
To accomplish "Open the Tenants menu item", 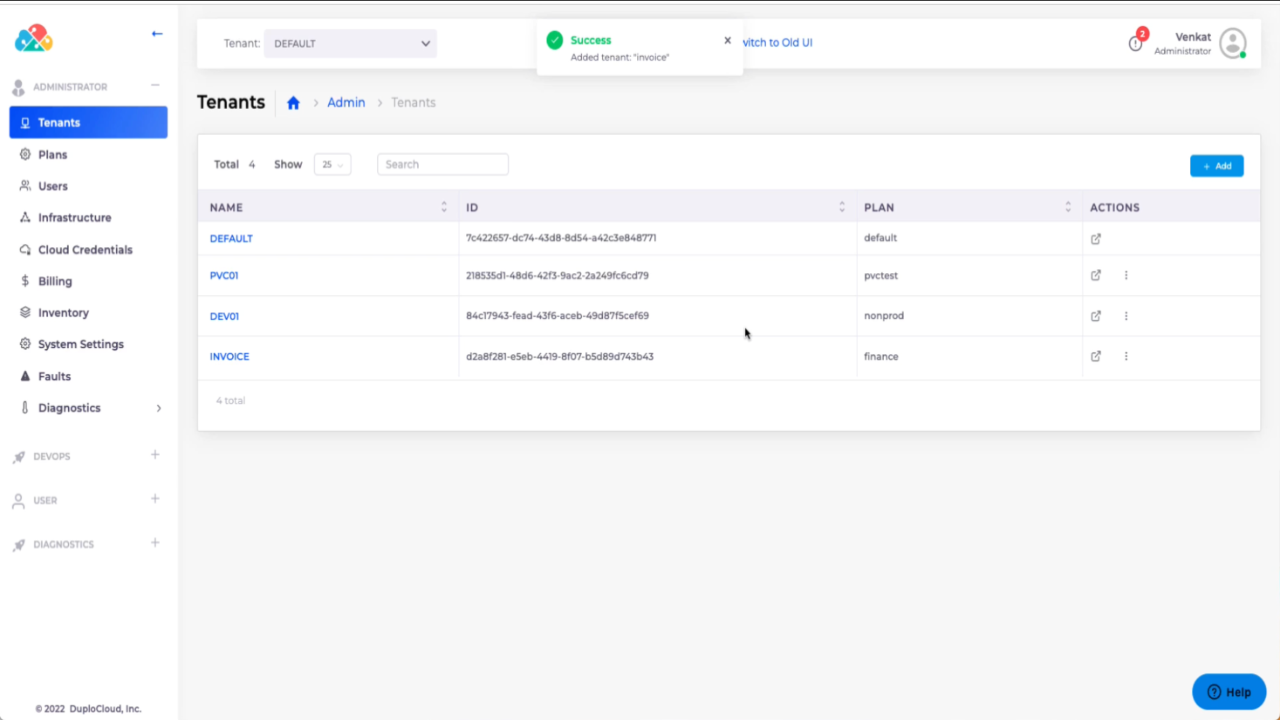I will pos(88,122).
